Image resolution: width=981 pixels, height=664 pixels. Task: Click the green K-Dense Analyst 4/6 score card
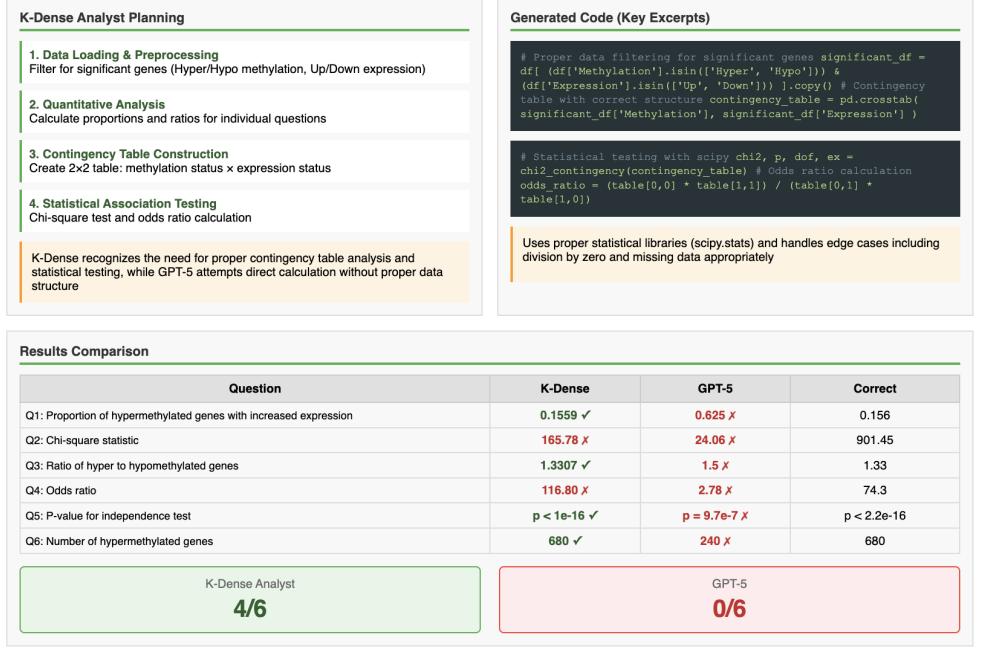[x=250, y=600]
